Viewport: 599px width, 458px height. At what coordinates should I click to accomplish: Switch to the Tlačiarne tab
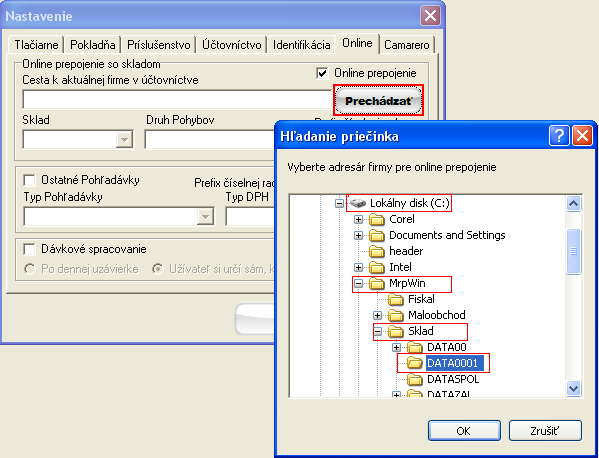tap(36, 45)
